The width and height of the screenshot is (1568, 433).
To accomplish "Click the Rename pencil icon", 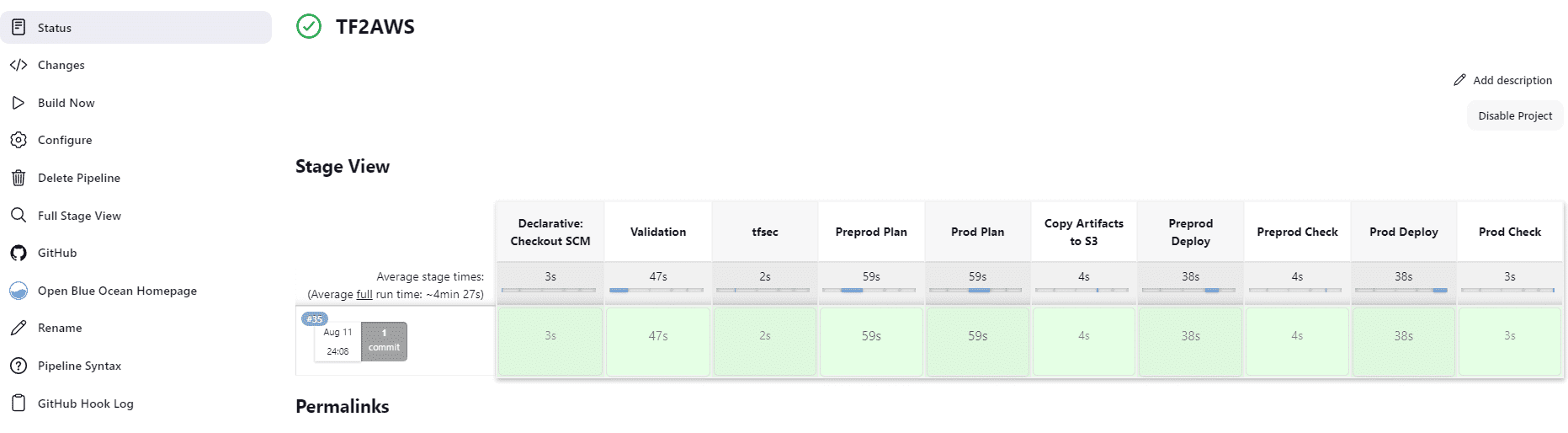I will tap(19, 328).
